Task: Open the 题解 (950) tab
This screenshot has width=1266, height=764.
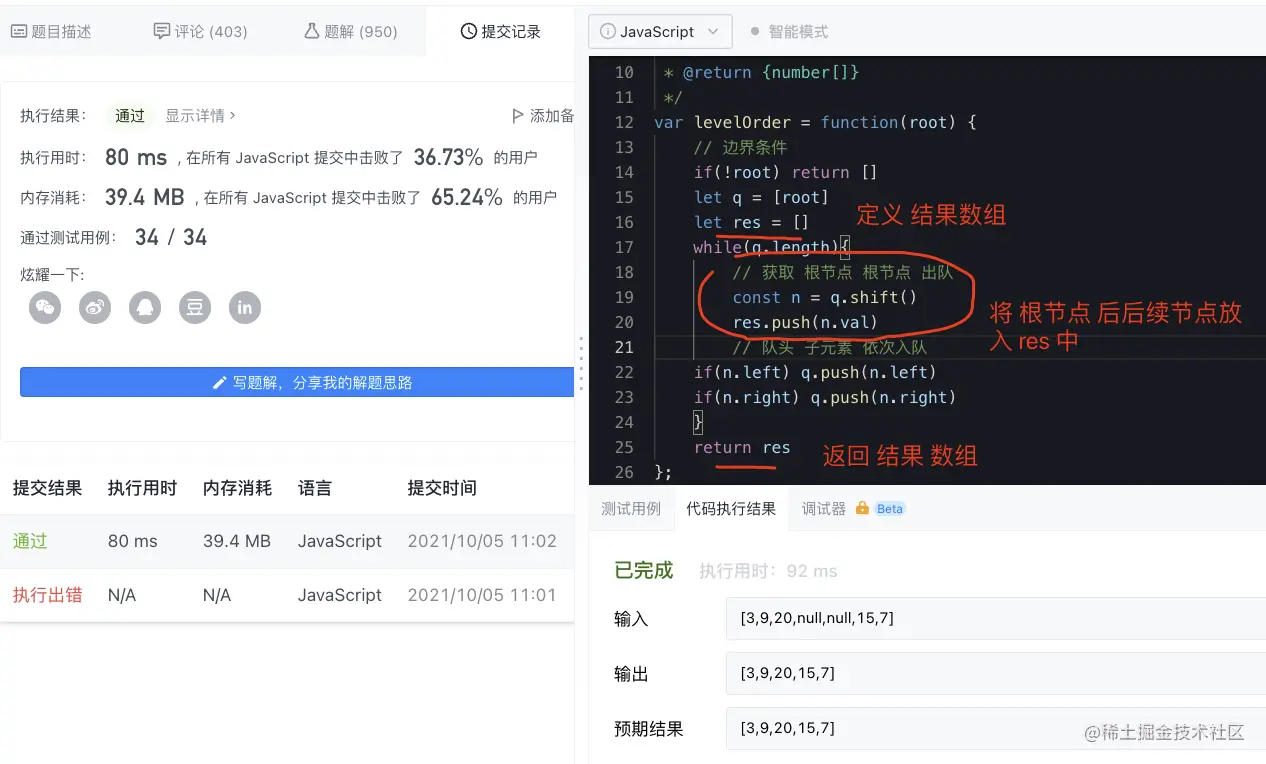Action: [x=350, y=32]
